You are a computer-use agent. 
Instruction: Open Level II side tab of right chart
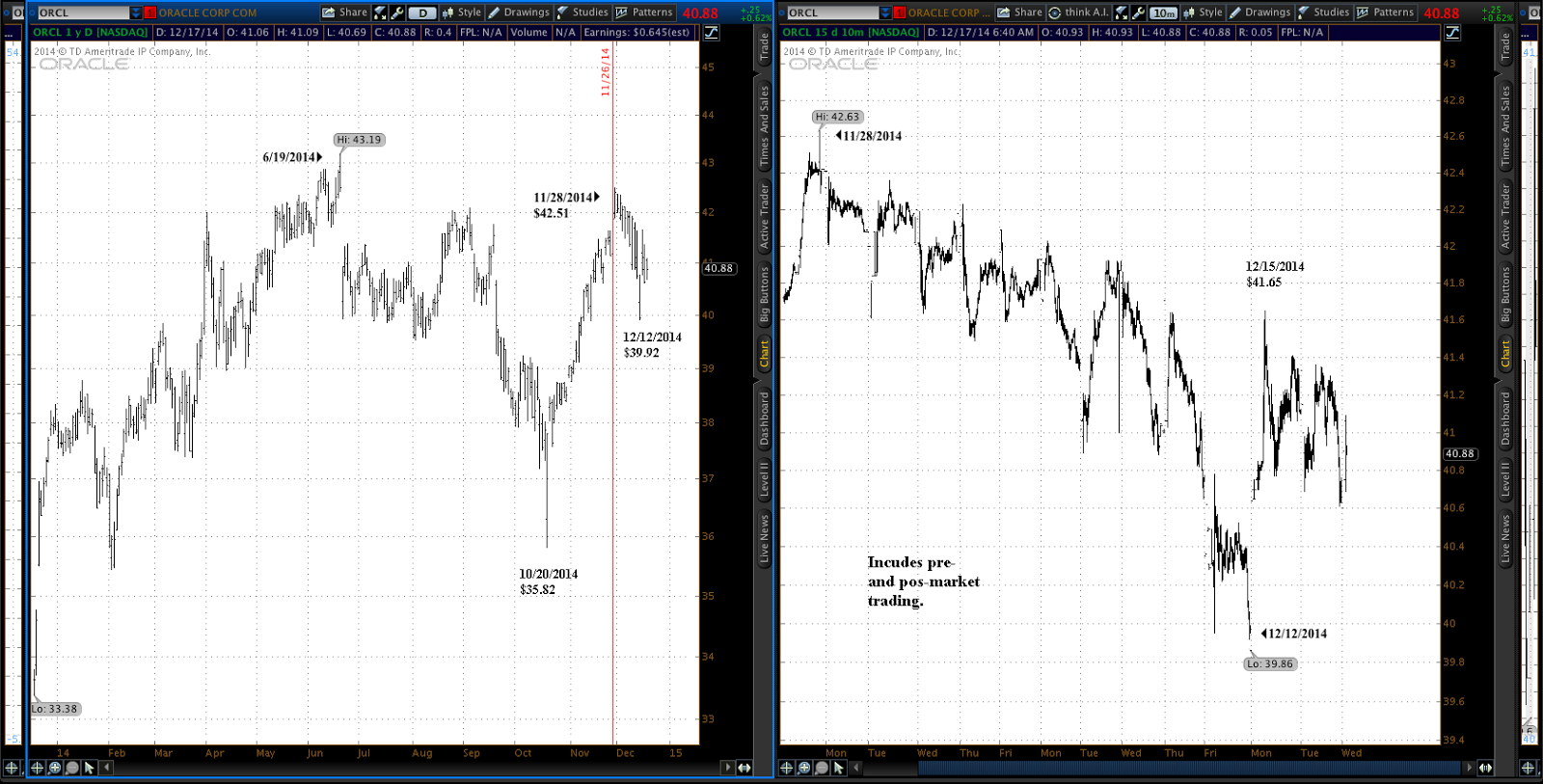click(1504, 479)
